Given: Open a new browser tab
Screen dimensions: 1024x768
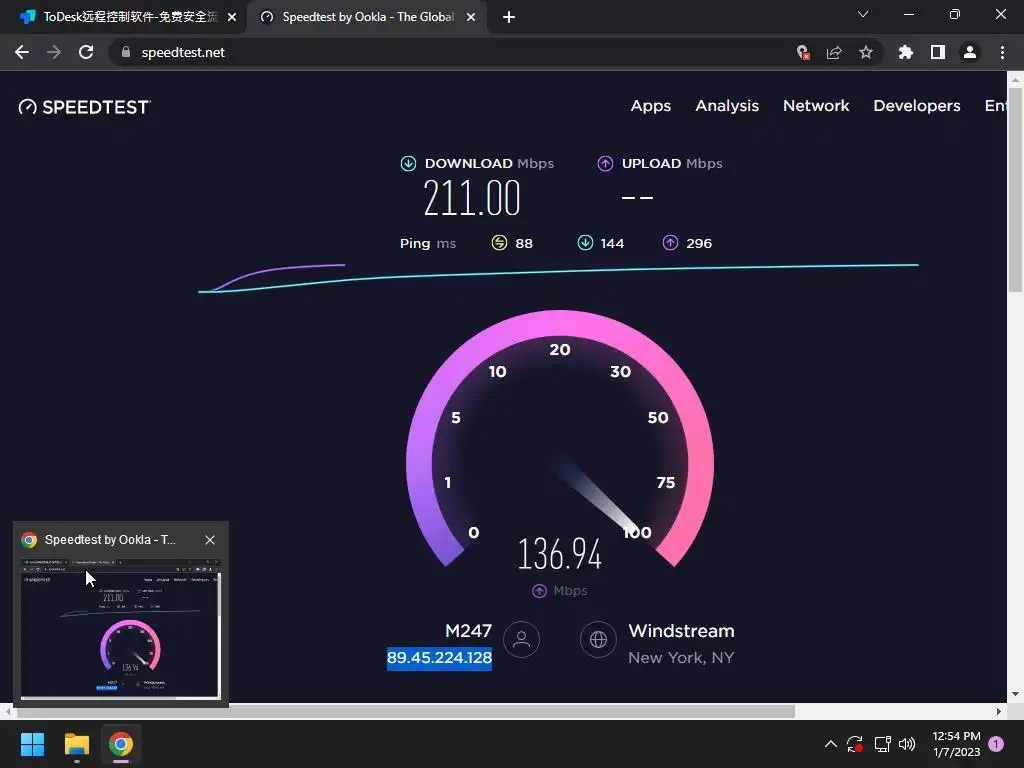Looking at the screenshot, I should point(509,18).
